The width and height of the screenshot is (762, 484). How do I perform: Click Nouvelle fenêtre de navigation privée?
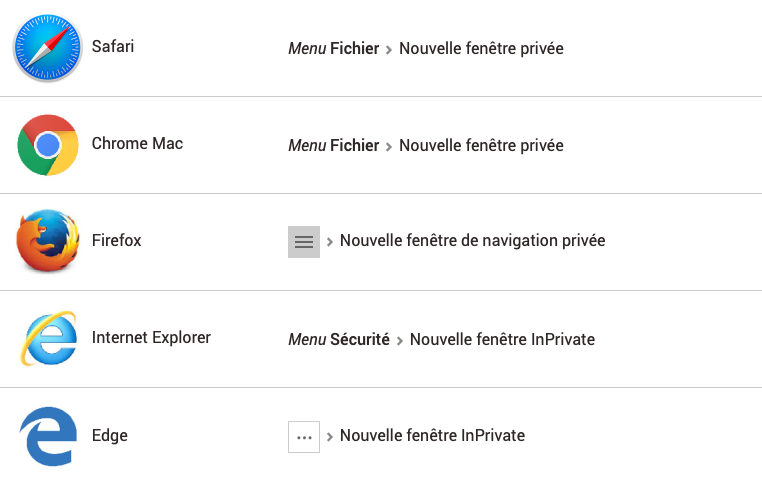click(472, 241)
